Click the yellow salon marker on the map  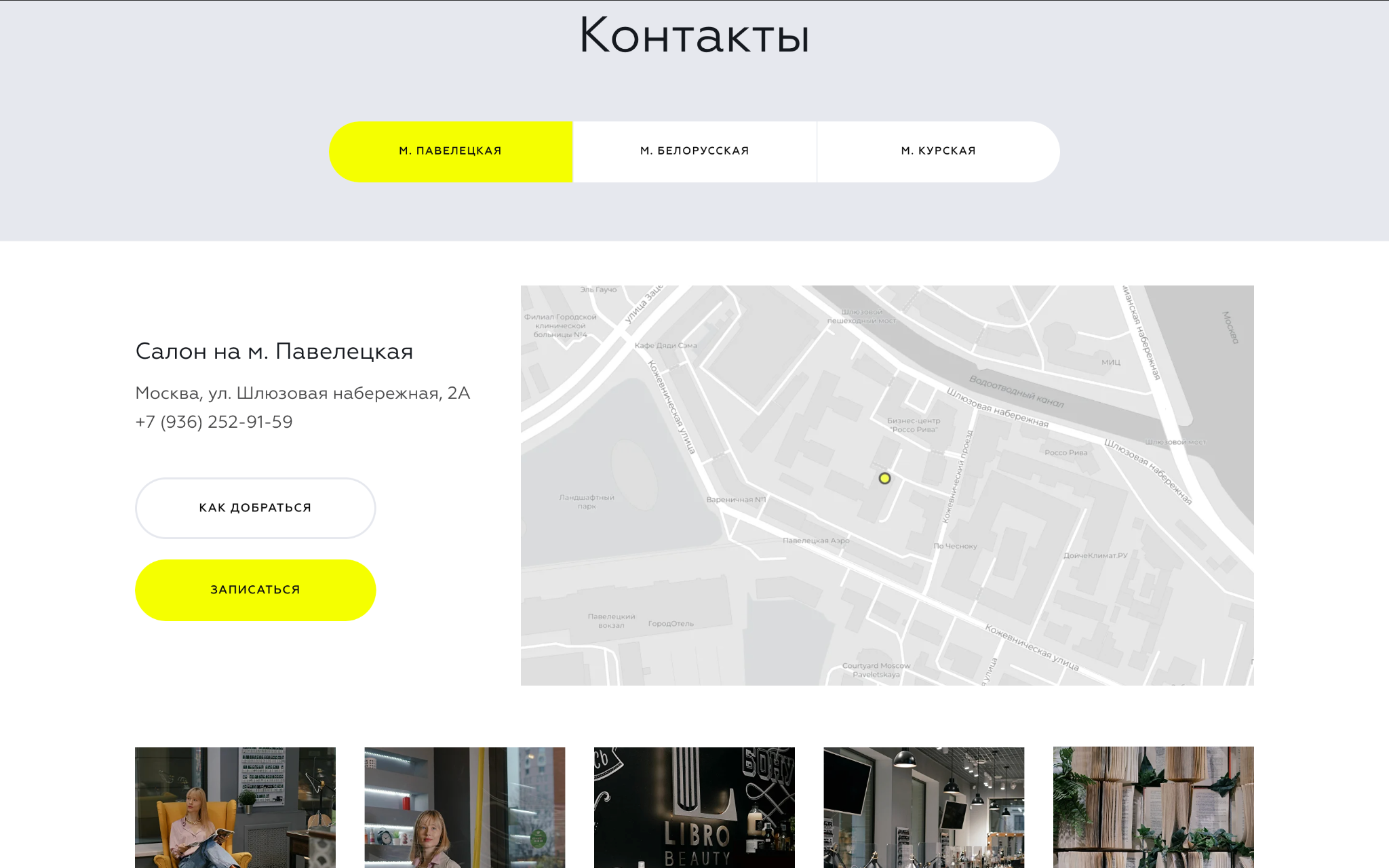coord(884,479)
